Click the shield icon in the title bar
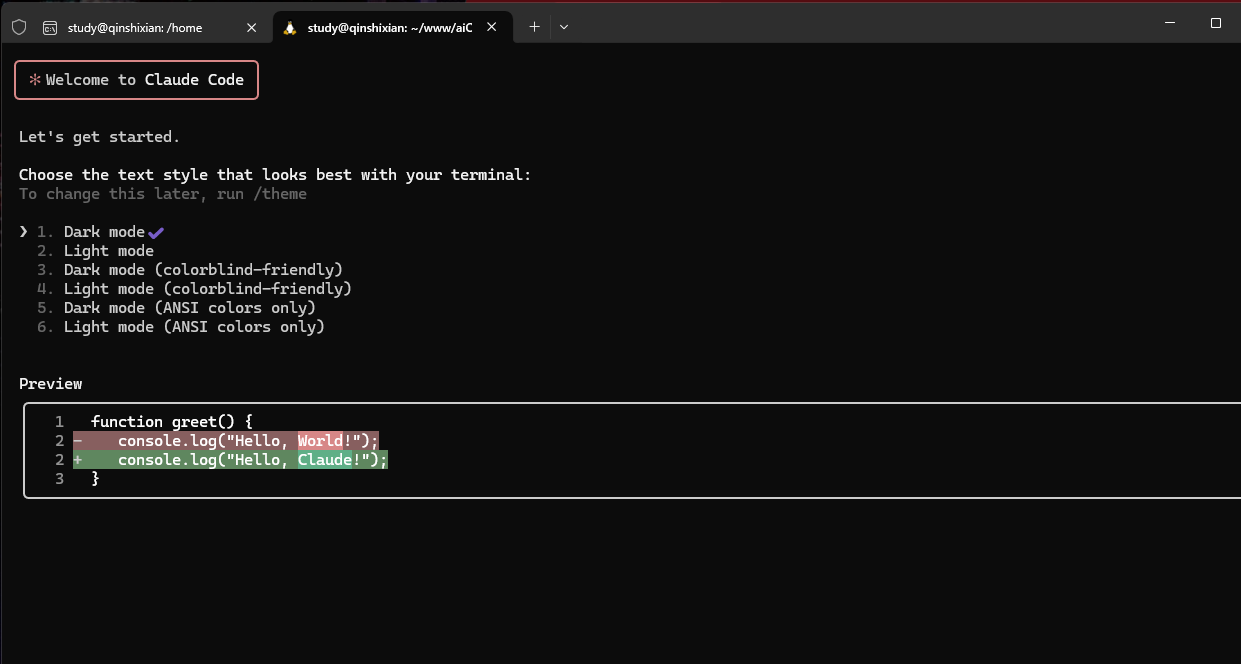The image size is (1241, 664). click(18, 27)
